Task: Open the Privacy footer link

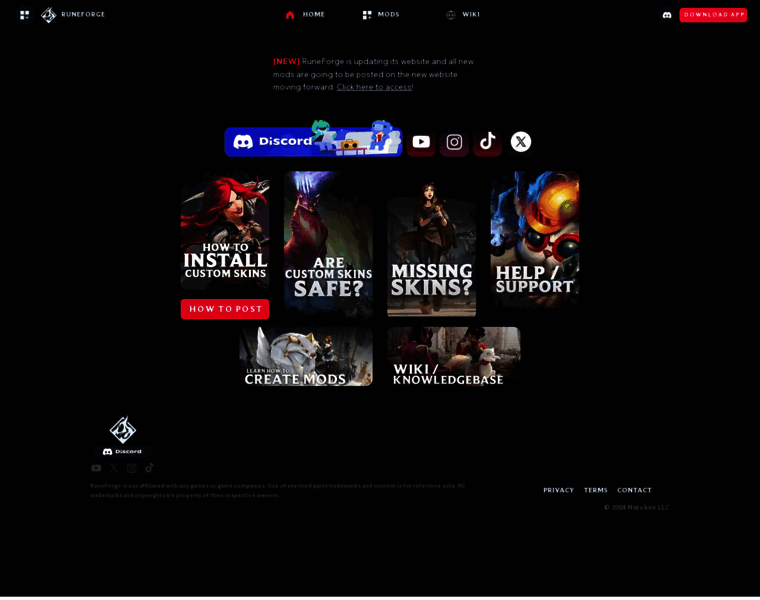Action: 558,490
